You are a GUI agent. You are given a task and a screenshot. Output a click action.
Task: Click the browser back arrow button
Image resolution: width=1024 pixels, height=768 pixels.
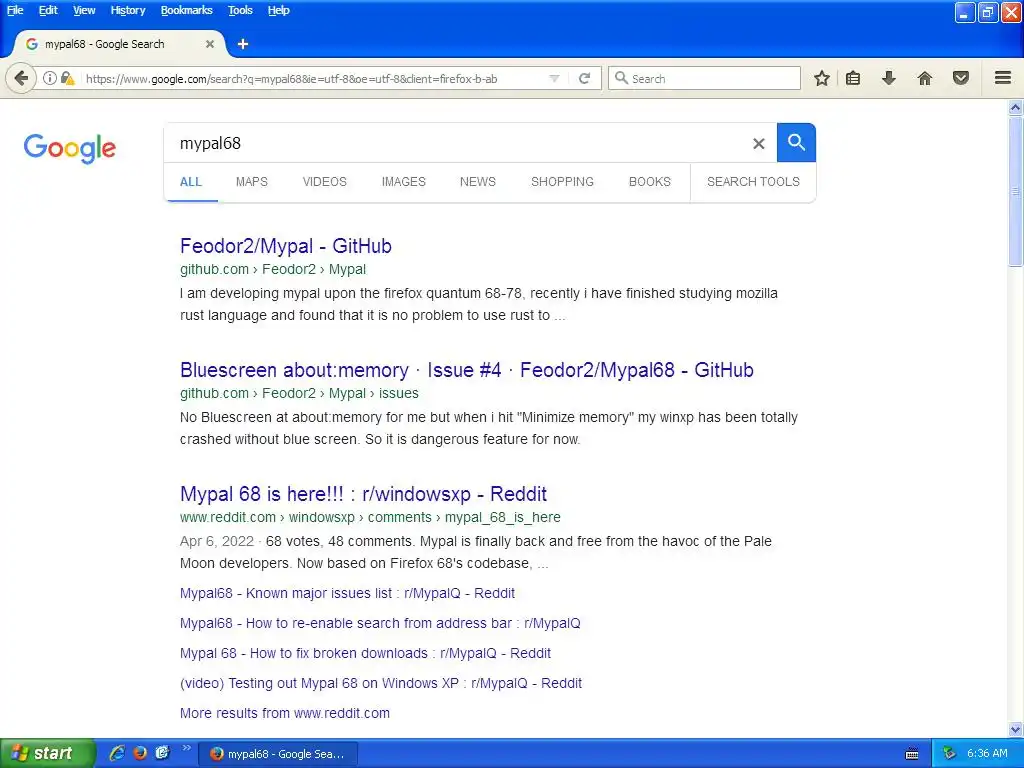point(21,79)
